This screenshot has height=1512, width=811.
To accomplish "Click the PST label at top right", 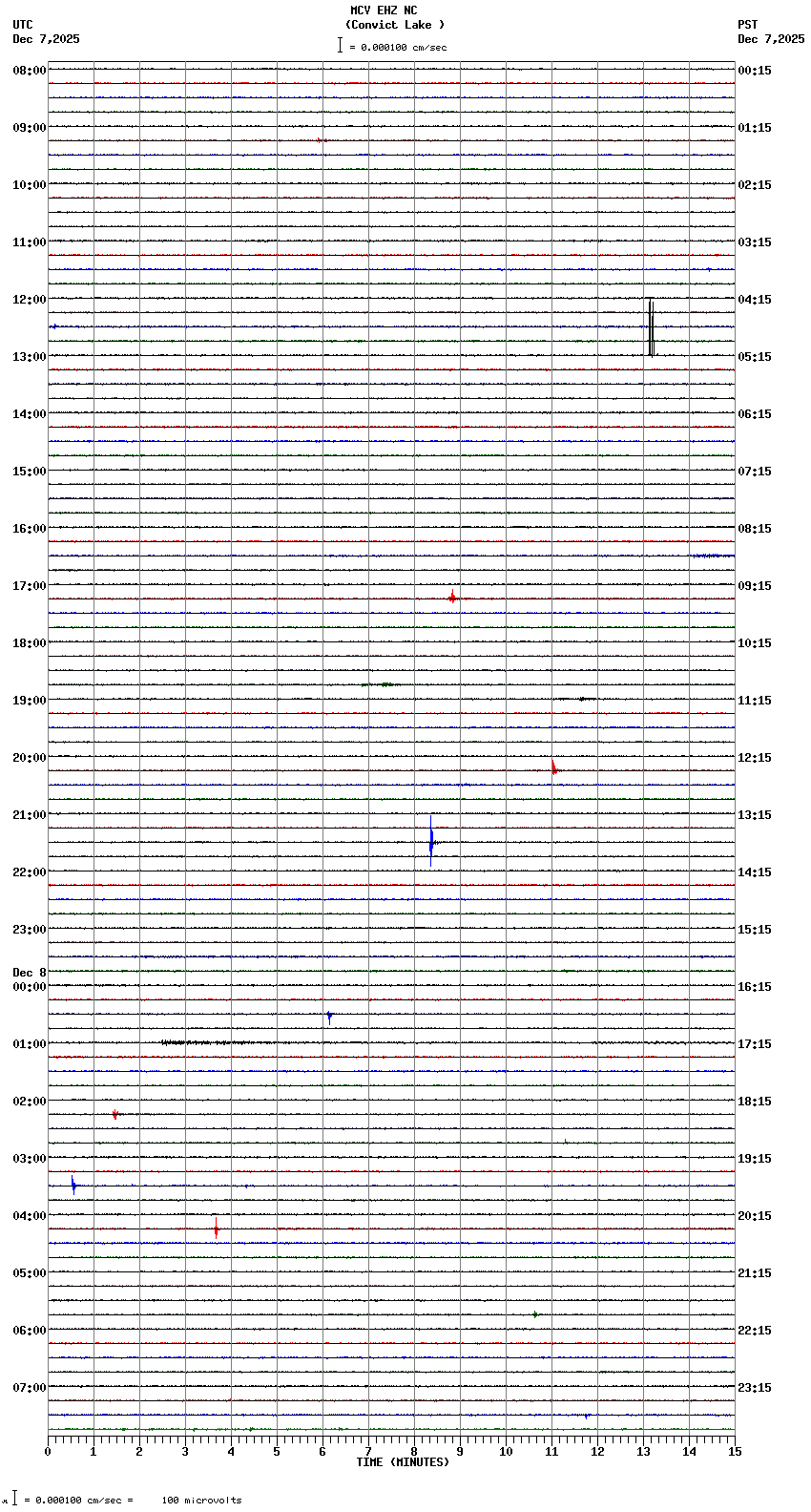I will 747,25.
